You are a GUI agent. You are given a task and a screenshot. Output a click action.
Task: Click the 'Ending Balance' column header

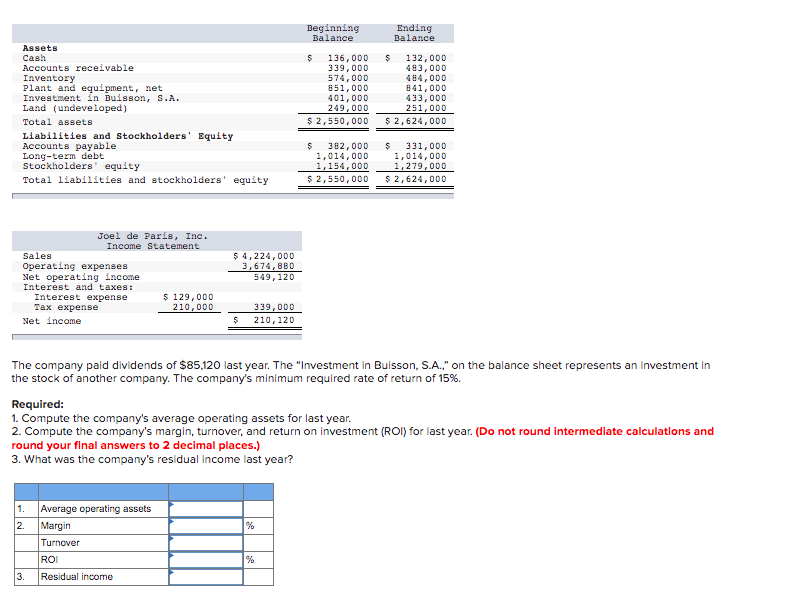(x=414, y=33)
